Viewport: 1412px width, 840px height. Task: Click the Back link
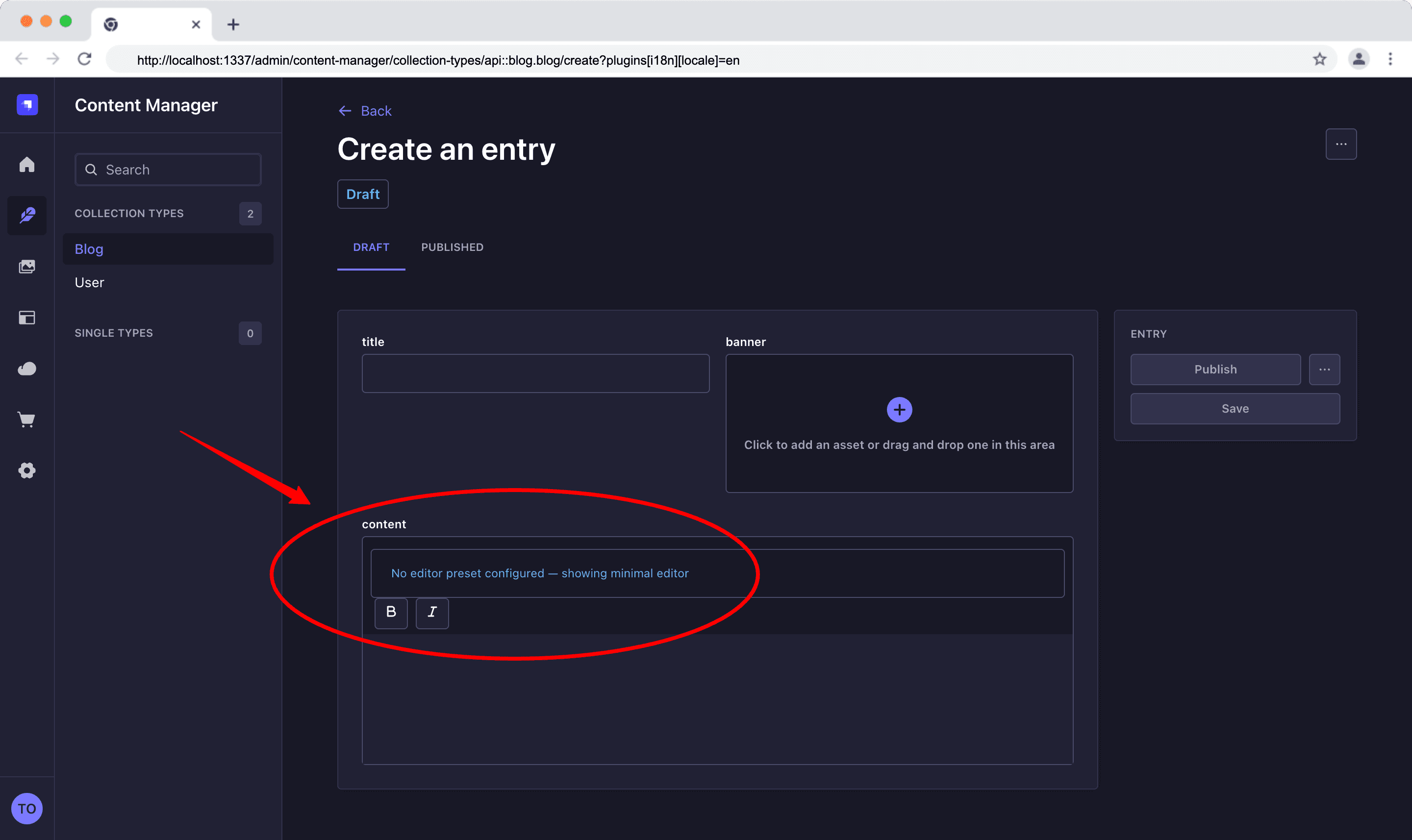coord(365,111)
